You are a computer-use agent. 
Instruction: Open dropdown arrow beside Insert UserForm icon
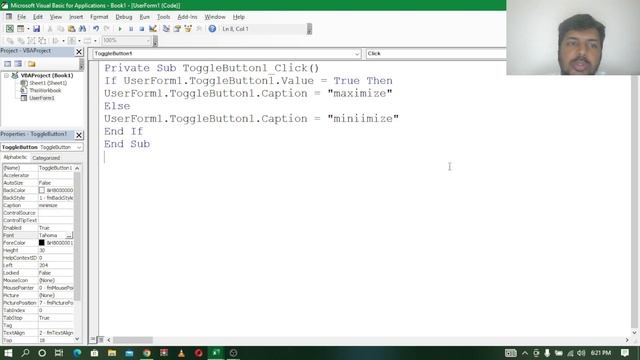click(x=28, y=29)
